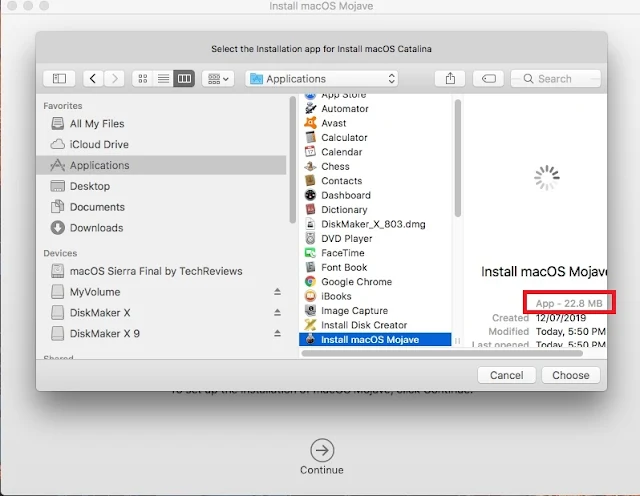The width and height of the screenshot is (640, 496).
Task: Click the Downloads arrow icon
Action: 58,227
